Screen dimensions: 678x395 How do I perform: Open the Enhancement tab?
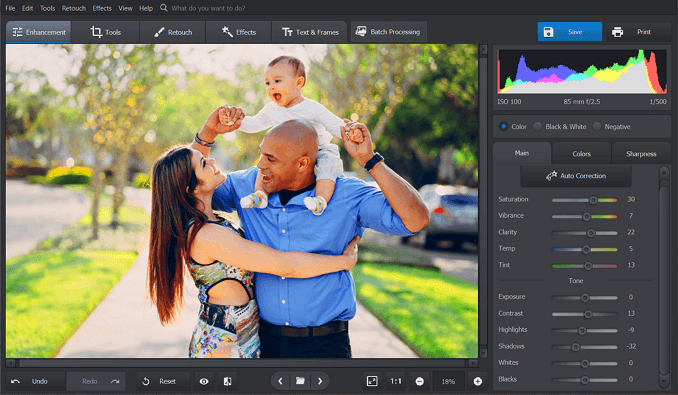[38, 32]
